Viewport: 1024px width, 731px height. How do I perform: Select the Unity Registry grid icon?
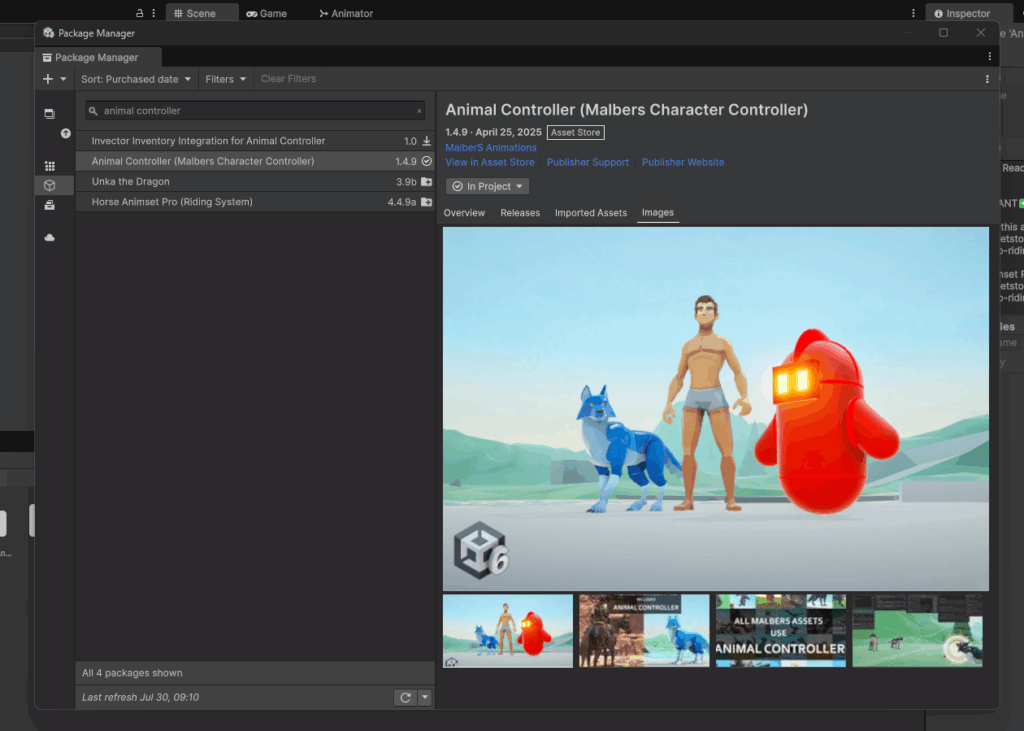click(x=50, y=166)
